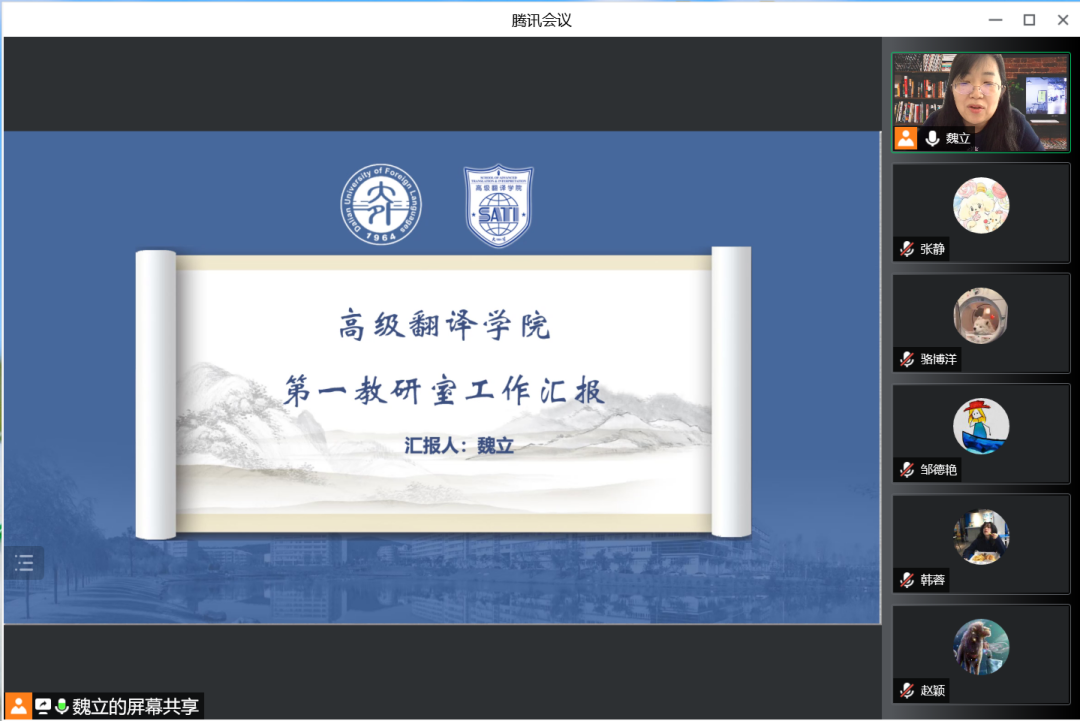This screenshot has height=721, width=1080.
Task: Click 赵颖's muted microphone icon
Action: [906, 690]
